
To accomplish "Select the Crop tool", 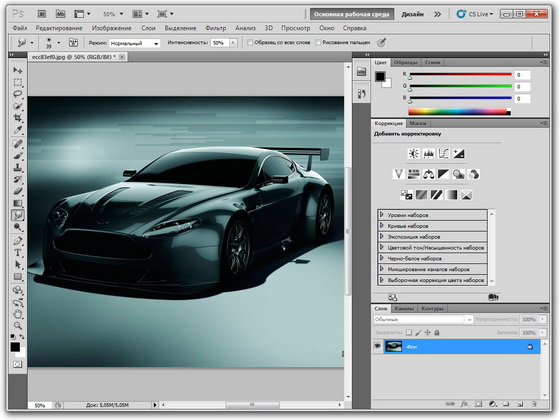I will [18, 118].
